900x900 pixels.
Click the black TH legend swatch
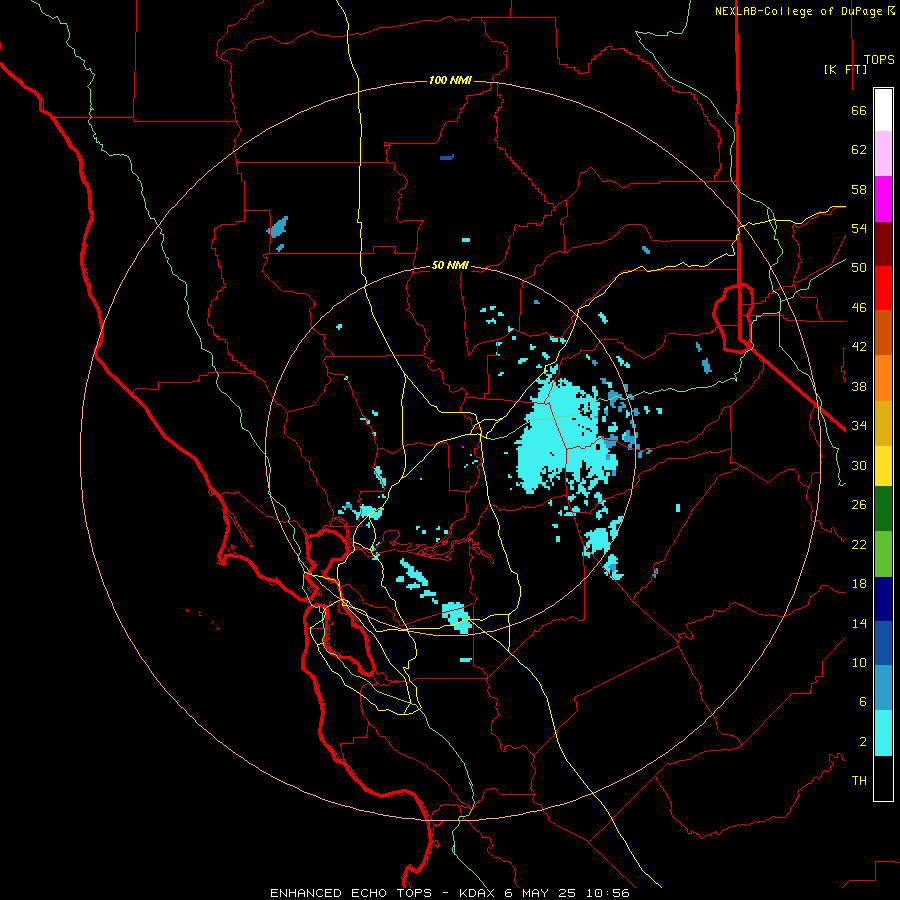tap(883, 778)
